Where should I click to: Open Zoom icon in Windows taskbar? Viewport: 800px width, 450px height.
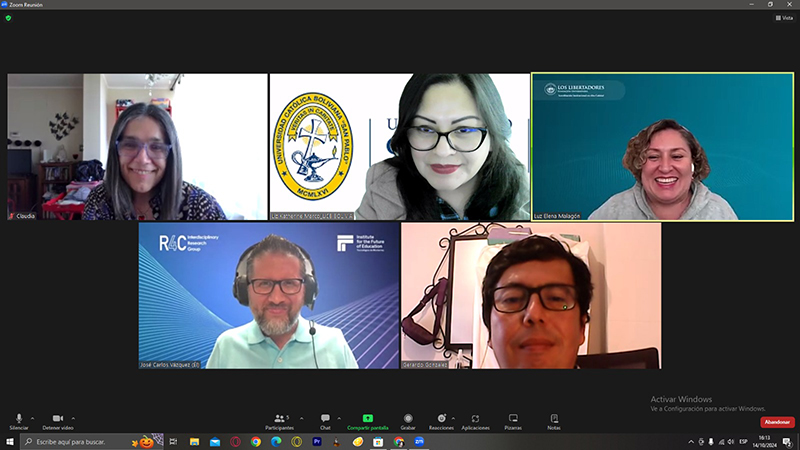point(420,441)
